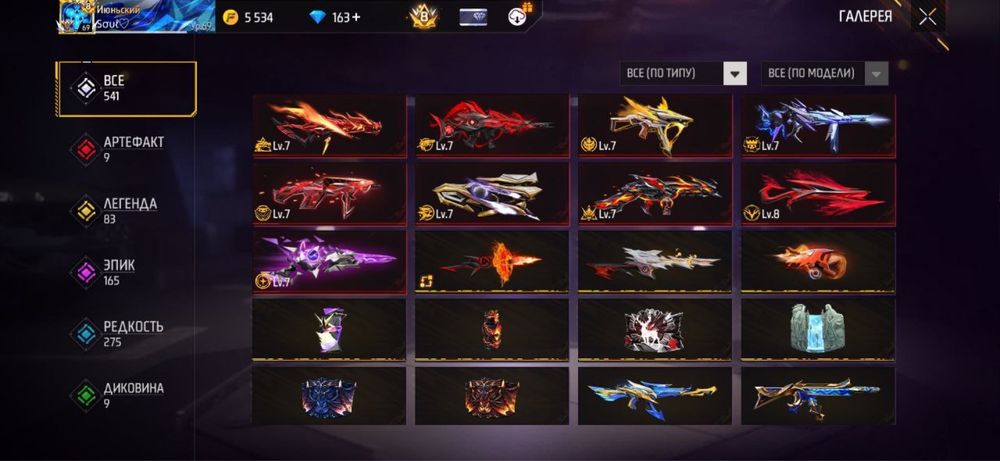Select the Все 541 category tab

click(x=126, y=89)
